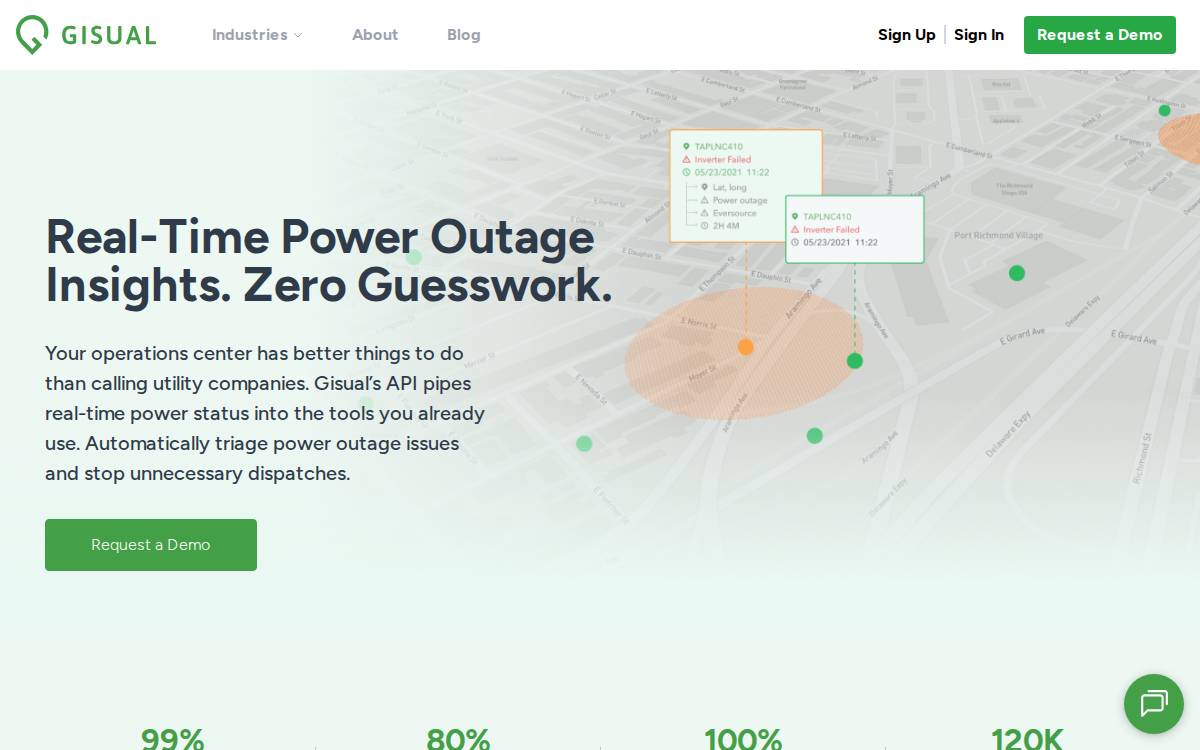Click the 'Power outage' line in the info card
The height and width of the screenshot is (750, 1200).
(x=740, y=200)
